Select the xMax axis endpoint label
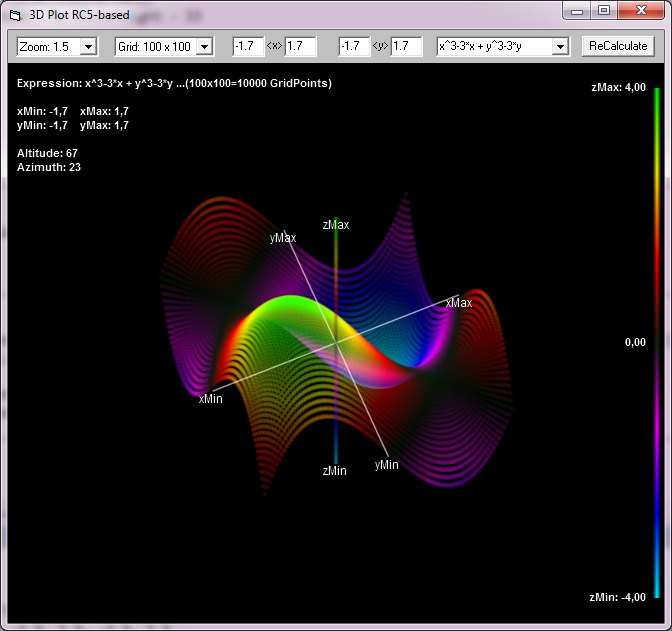Screen dimensions: 672x631 (x=459, y=302)
